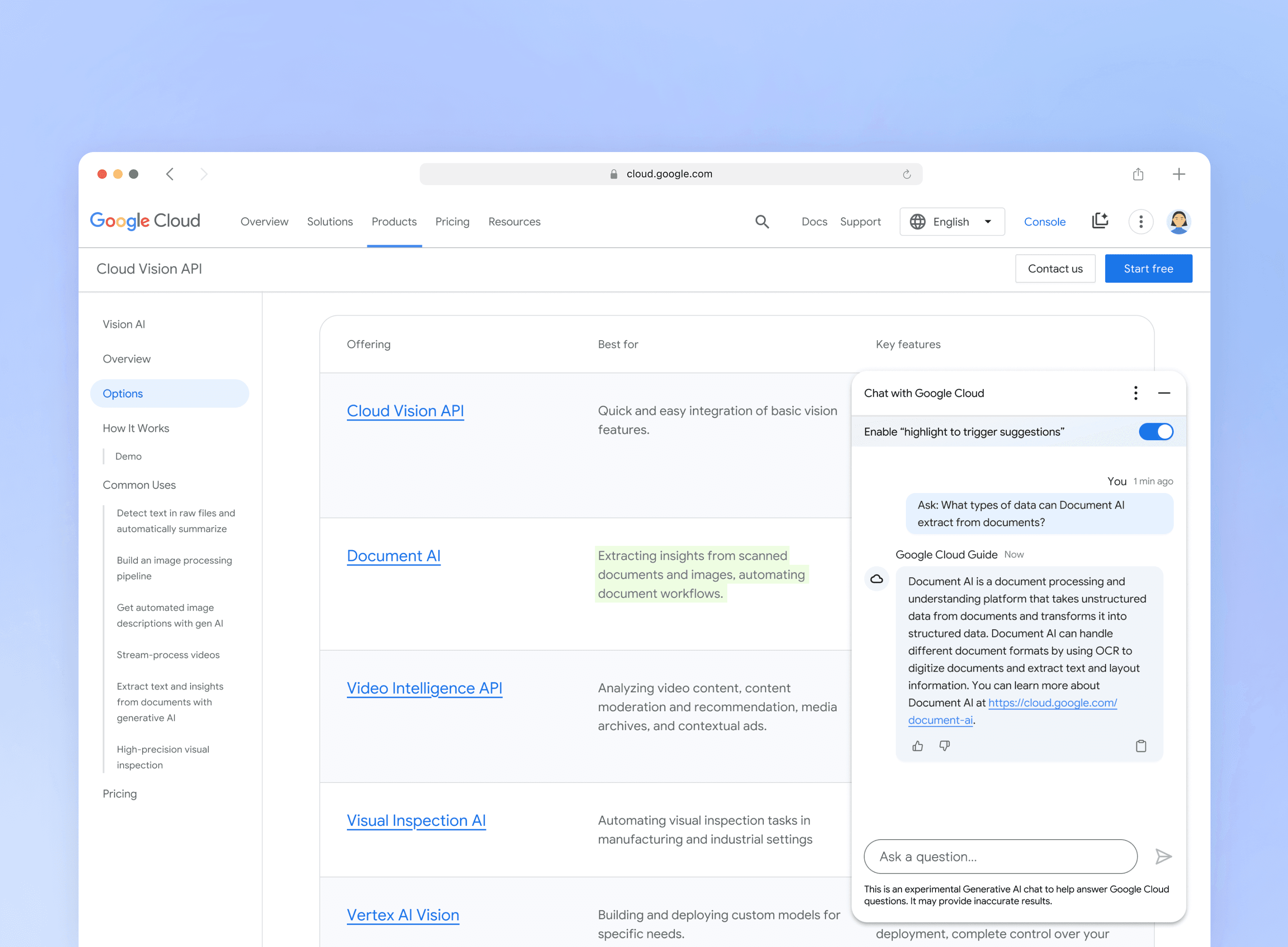1288x947 pixels.
Task: Select Common Uses in the sidebar
Action: click(x=139, y=485)
